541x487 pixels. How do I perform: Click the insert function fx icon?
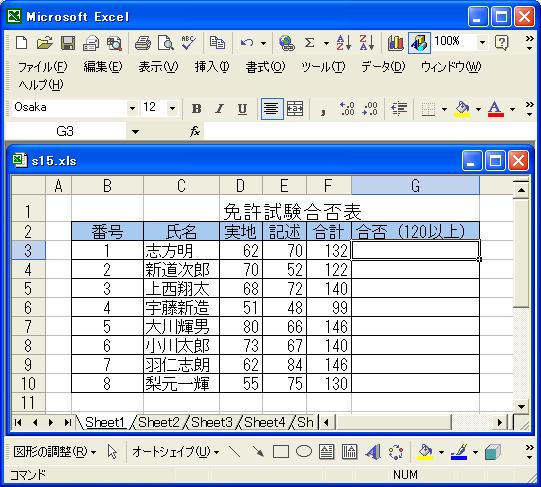[195, 131]
